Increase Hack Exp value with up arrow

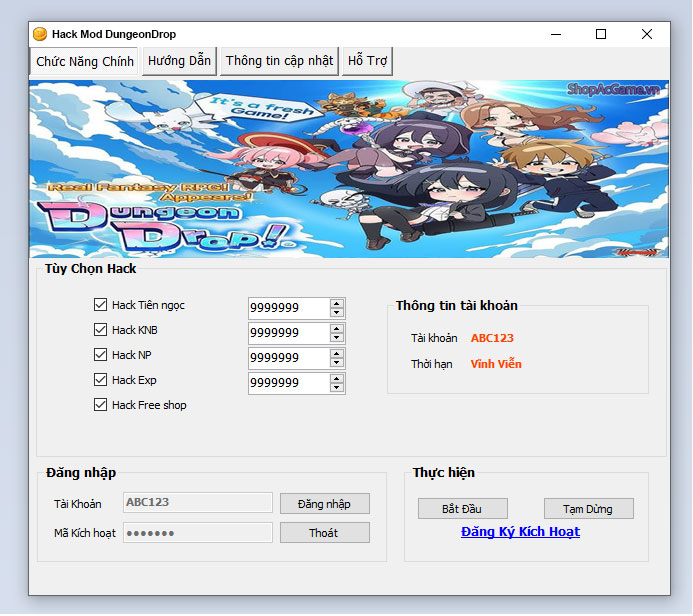(x=337, y=379)
